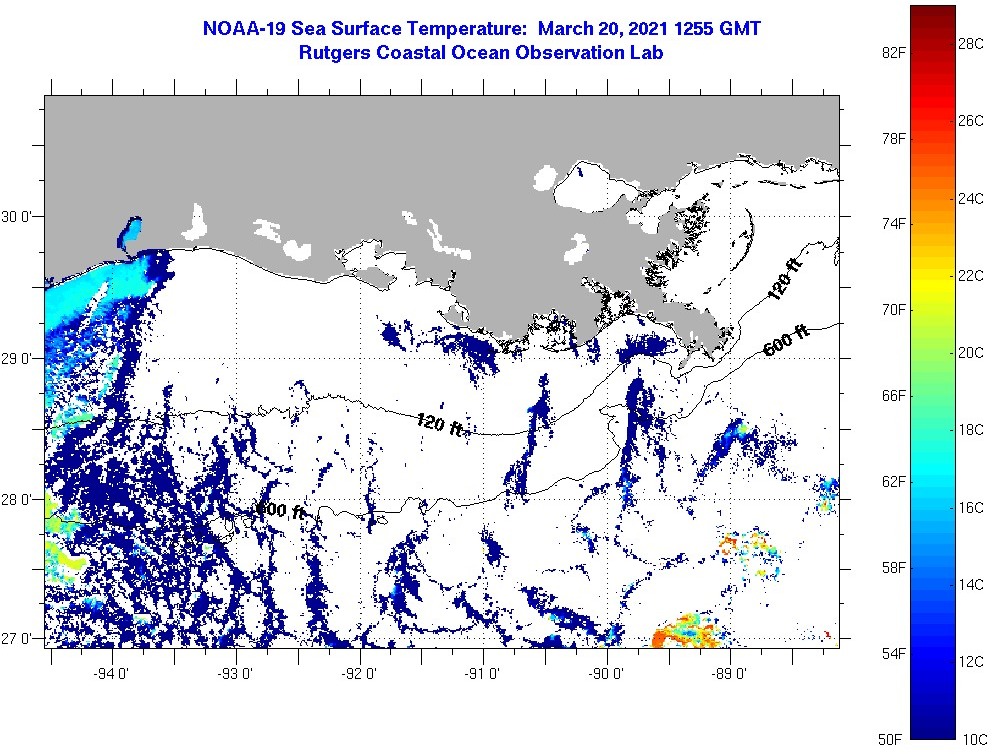Click the 'Rutgers Coastal Ocean Observation Lab' subtitle
The height and width of the screenshot is (754, 992).
pos(481,53)
